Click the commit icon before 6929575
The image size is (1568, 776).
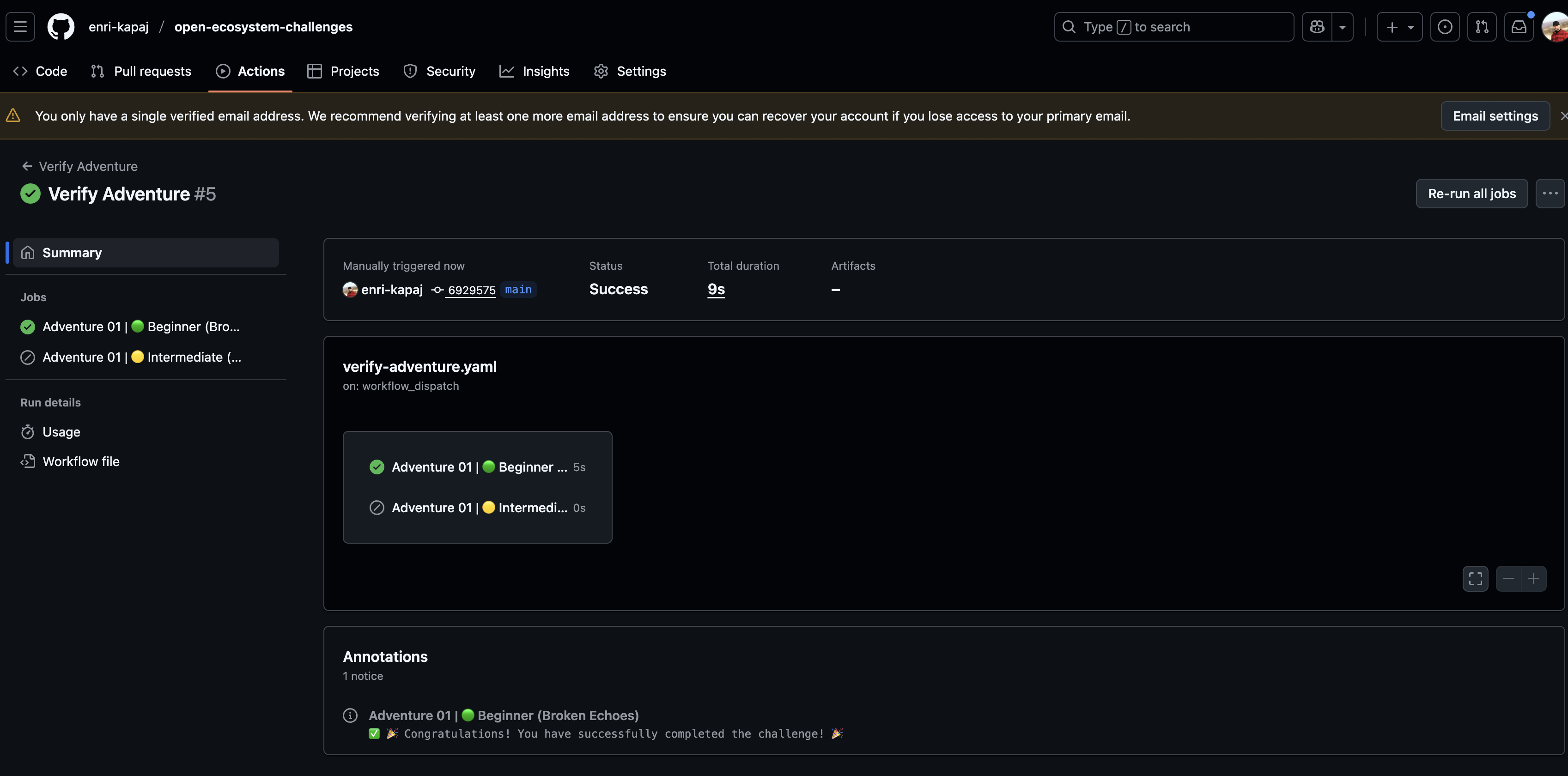(437, 290)
